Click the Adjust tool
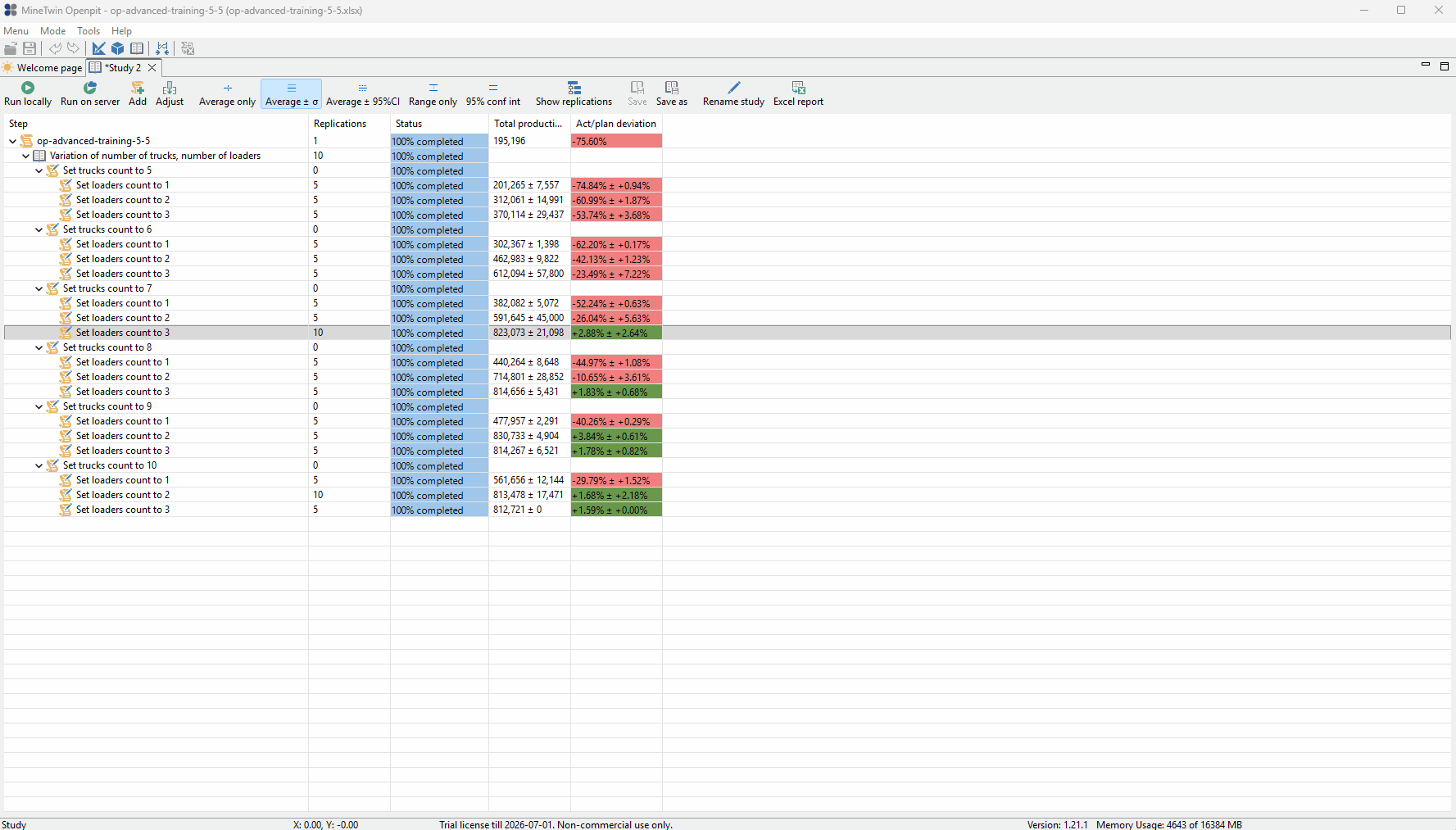This screenshot has width=1456, height=830. coord(170,94)
